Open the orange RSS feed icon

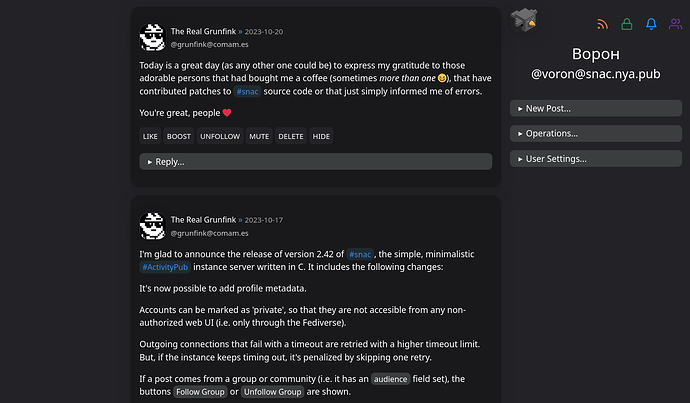coord(602,24)
